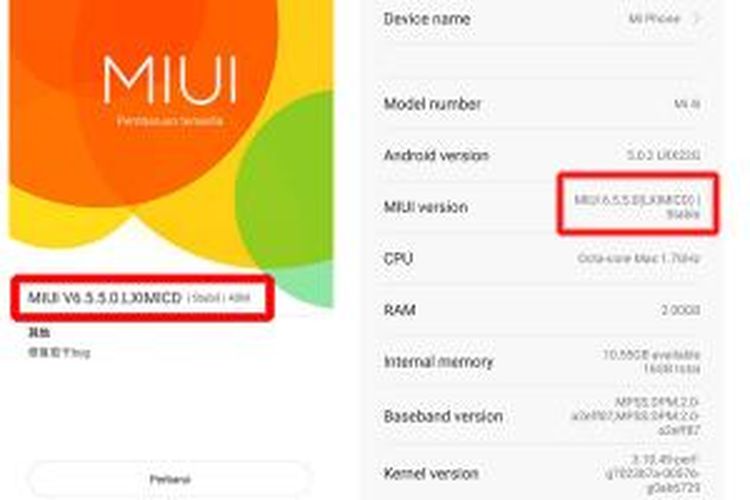
Task: Select the Device name row label
Action: (x=427, y=19)
